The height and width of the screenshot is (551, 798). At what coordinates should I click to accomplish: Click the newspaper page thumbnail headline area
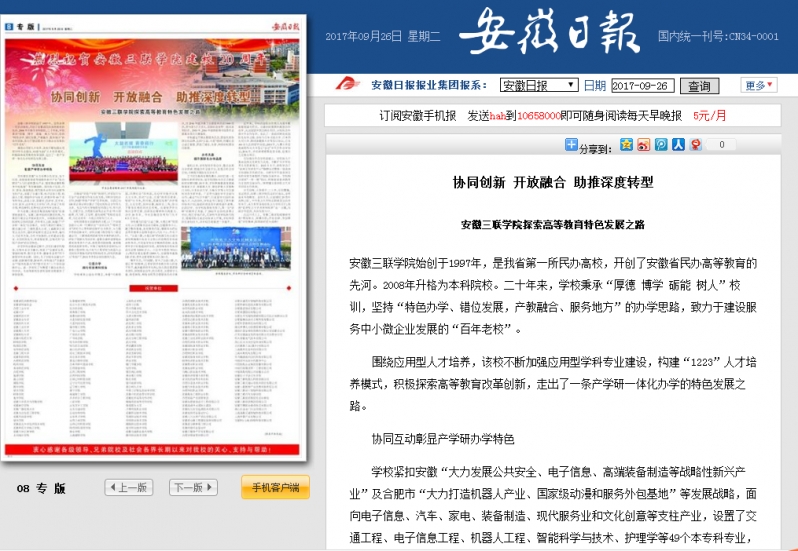pos(155,98)
